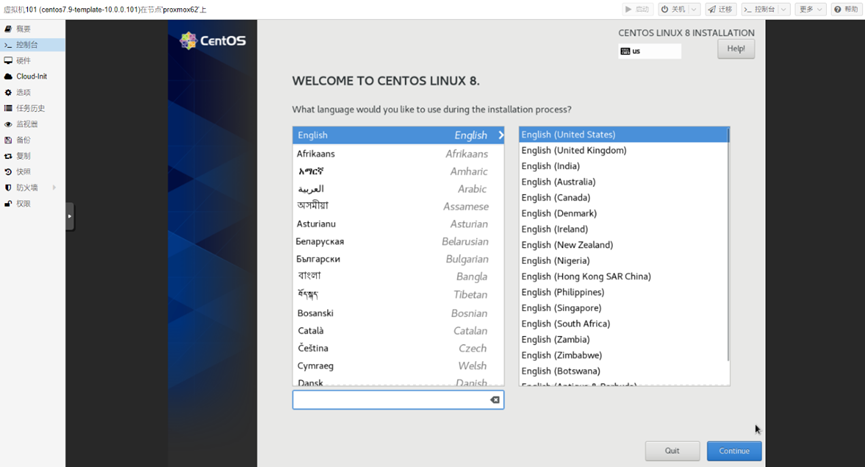The image size is (865, 467).
Task: Select Čeština in the language list
Action: (398, 348)
